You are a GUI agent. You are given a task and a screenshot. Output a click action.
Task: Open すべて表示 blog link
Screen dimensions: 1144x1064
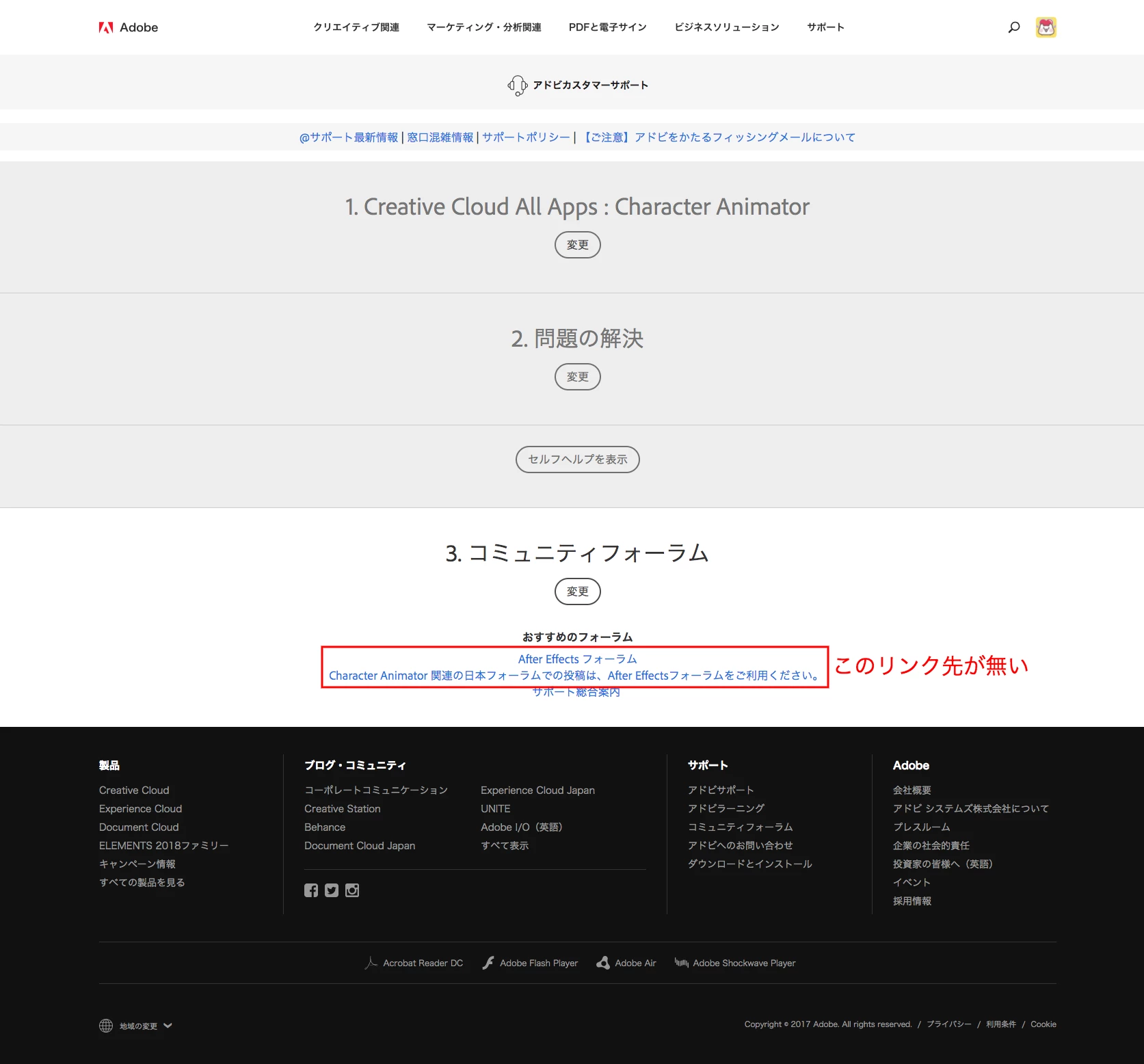pos(505,846)
